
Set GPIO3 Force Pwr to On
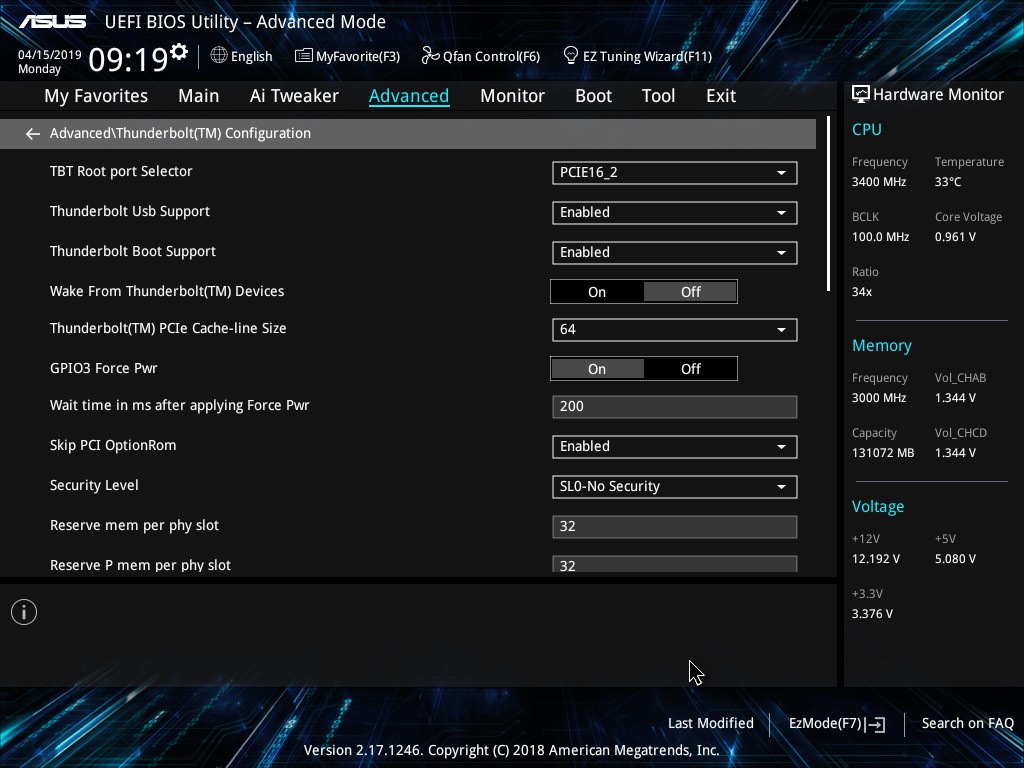tap(597, 369)
